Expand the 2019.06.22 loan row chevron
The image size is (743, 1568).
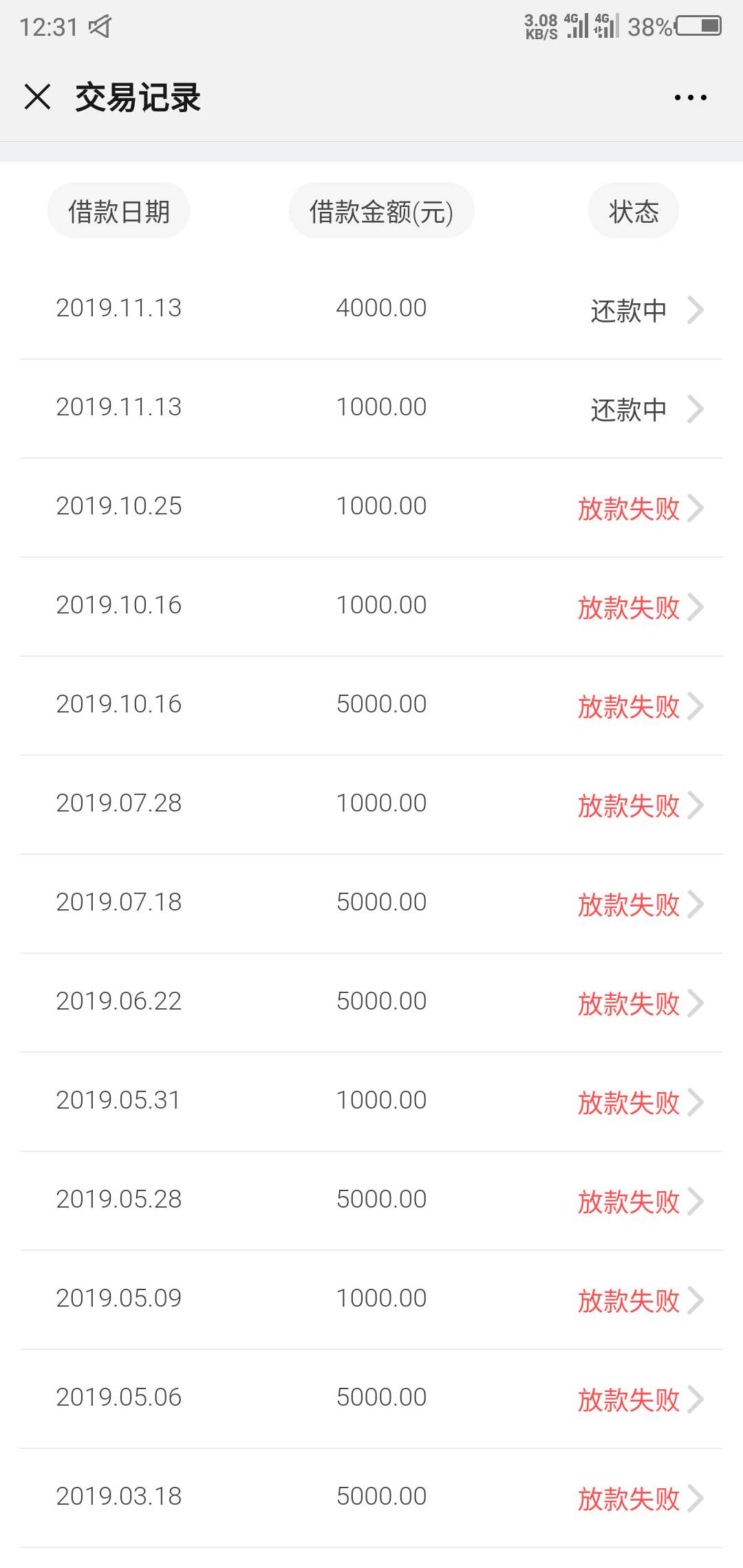696,1003
